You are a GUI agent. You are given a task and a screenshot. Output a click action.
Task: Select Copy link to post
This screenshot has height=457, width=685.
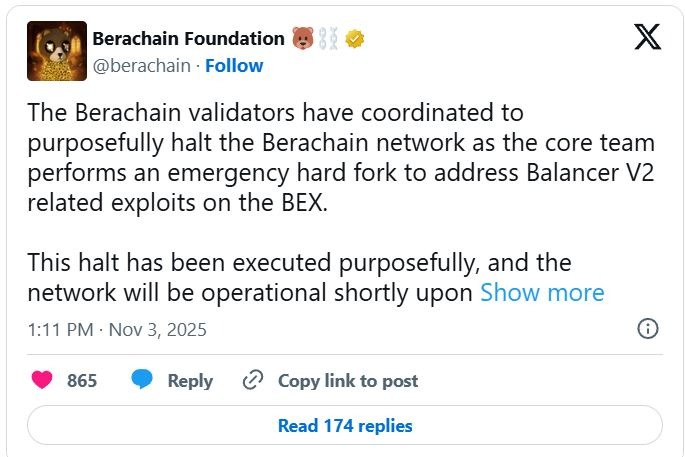pos(348,381)
